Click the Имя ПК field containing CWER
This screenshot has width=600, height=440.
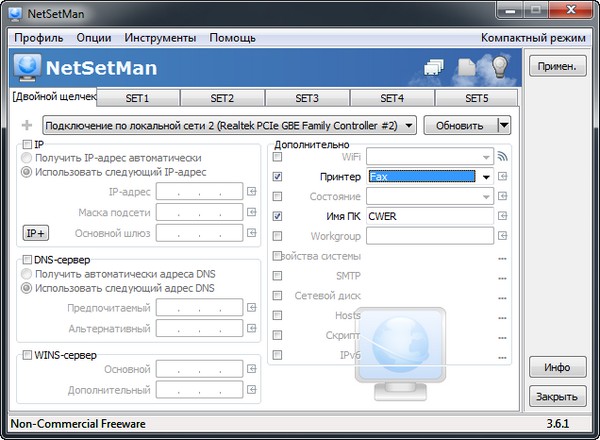tap(430, 216)
